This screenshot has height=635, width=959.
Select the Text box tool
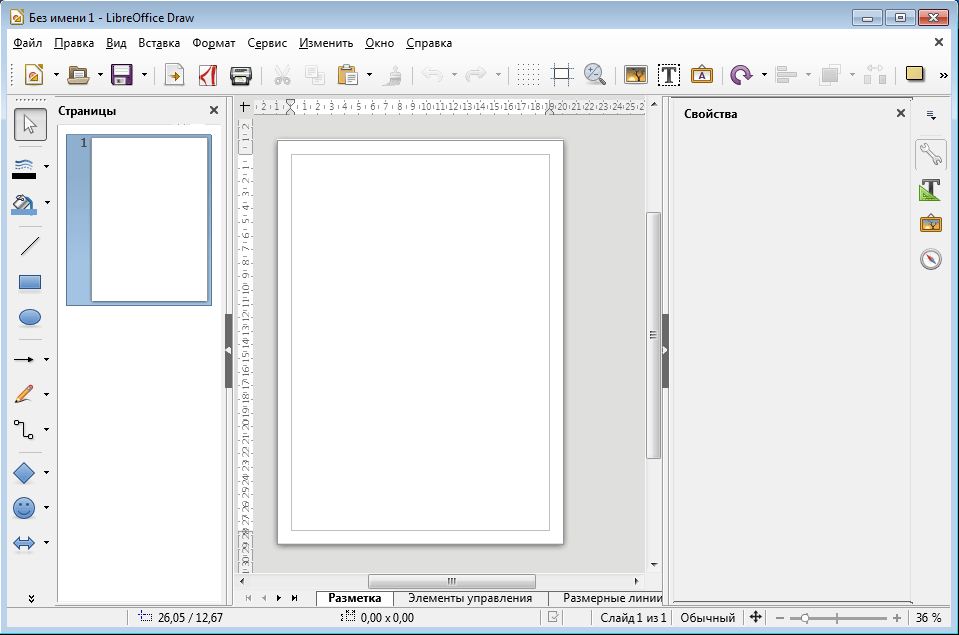pyautogui.click(x=668, y=75)
